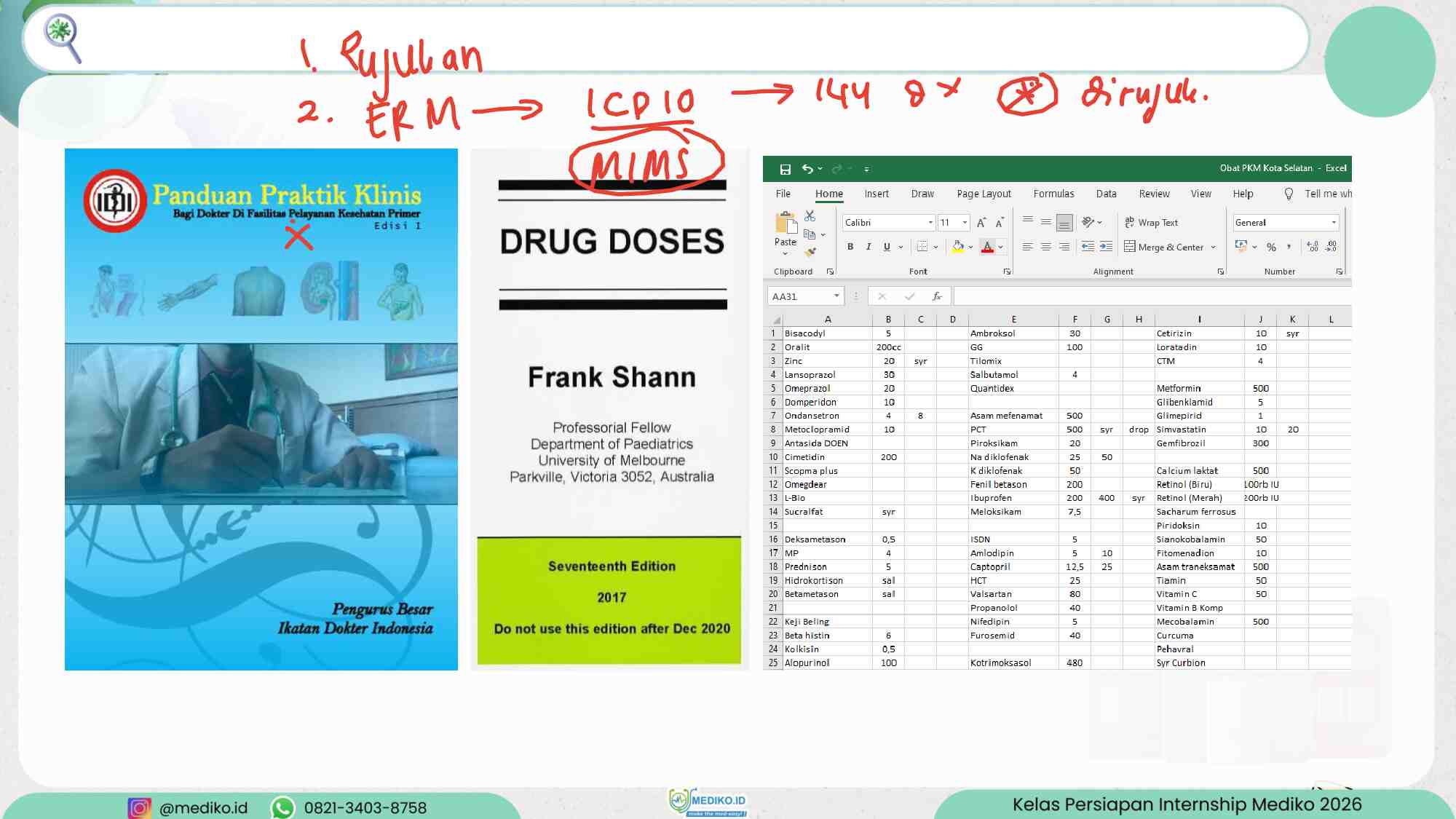Apply Comma Style number format

click(x=1289, y=247)
